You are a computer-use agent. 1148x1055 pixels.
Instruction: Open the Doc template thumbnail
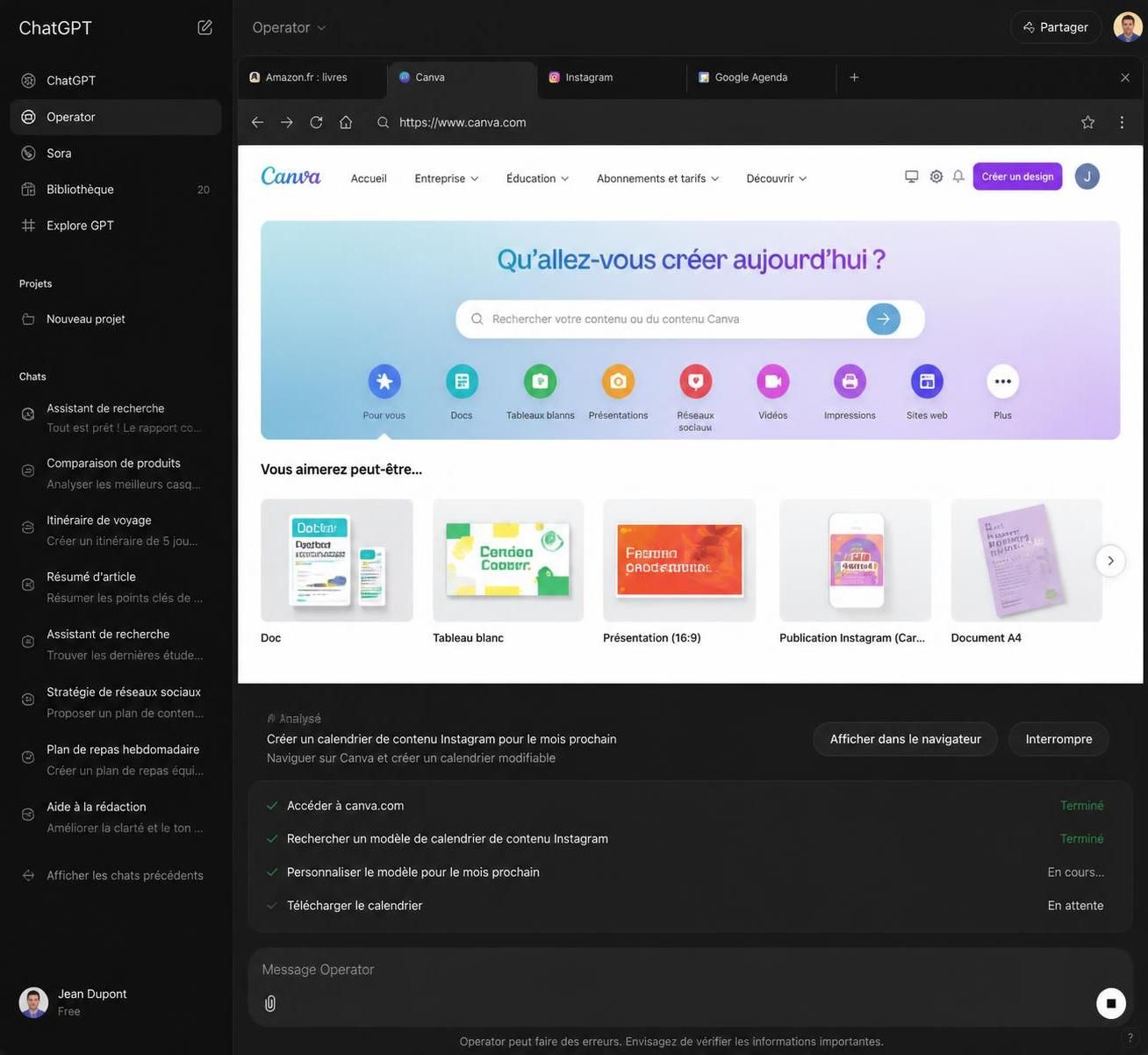click(337, 560)
